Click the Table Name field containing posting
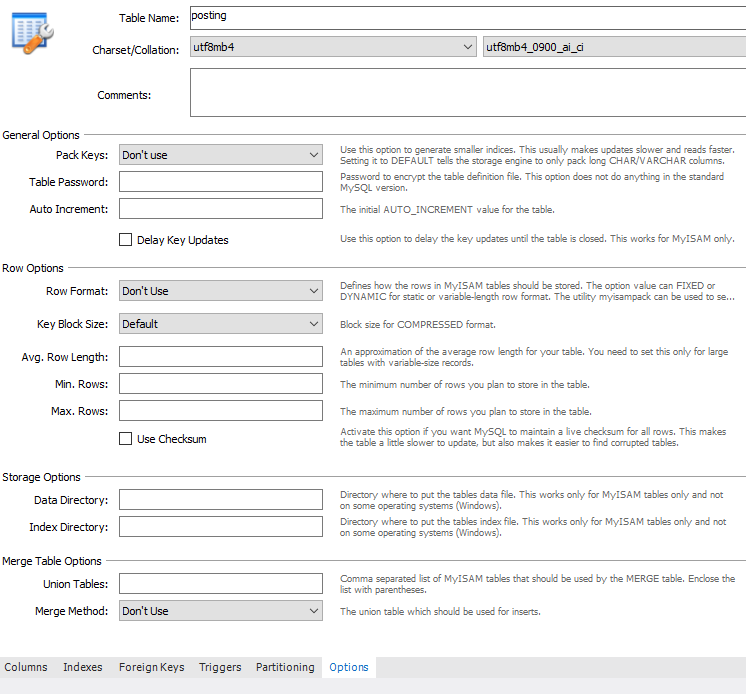This screenshot has height=694, width=746. click(468, 18)
